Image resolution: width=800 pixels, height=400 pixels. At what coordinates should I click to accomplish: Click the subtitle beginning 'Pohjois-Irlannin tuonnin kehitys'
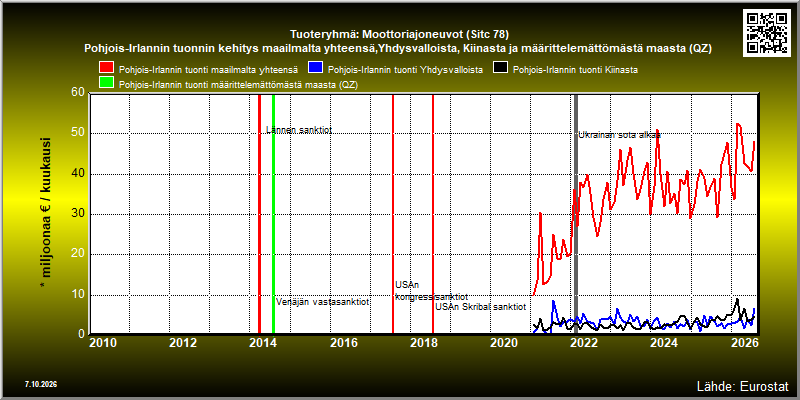[x=397, y=49]
